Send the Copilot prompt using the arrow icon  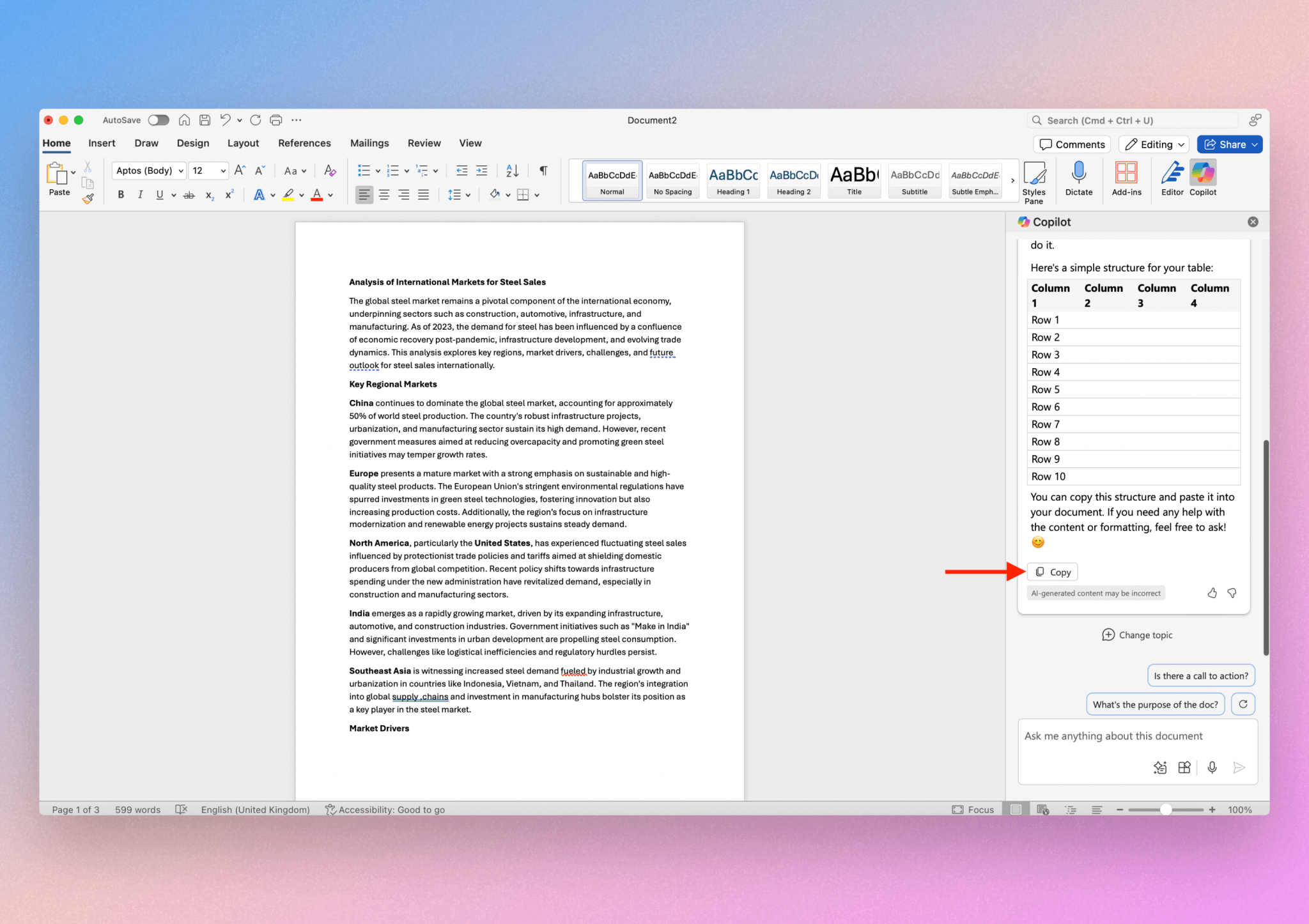[x=1239, y=767]
